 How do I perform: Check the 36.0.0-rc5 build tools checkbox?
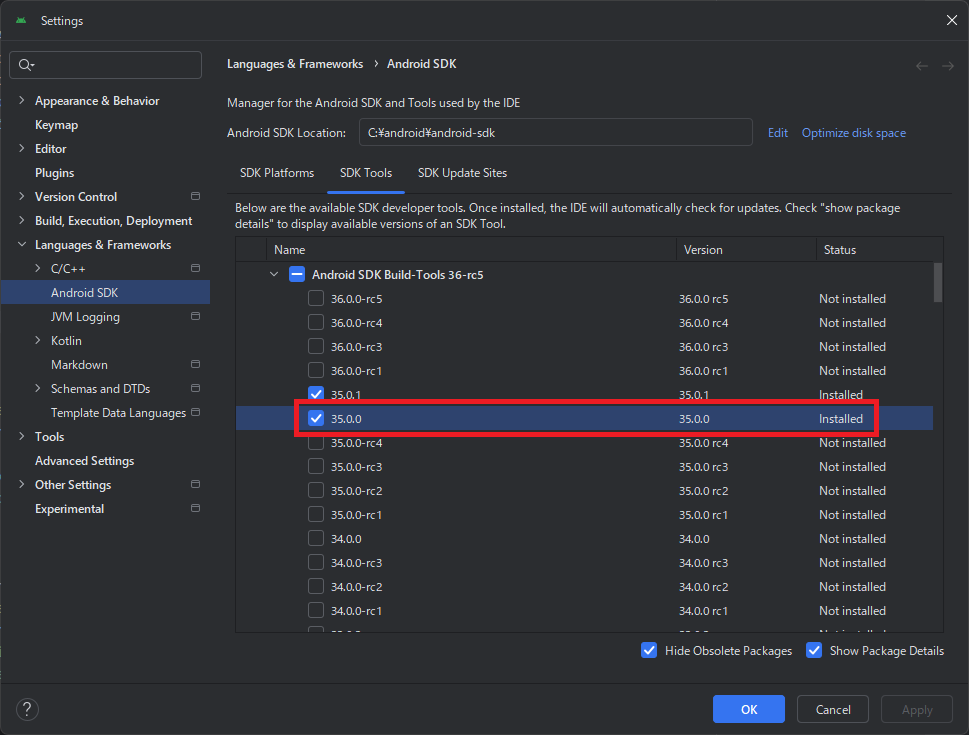(x=316, y=299)
